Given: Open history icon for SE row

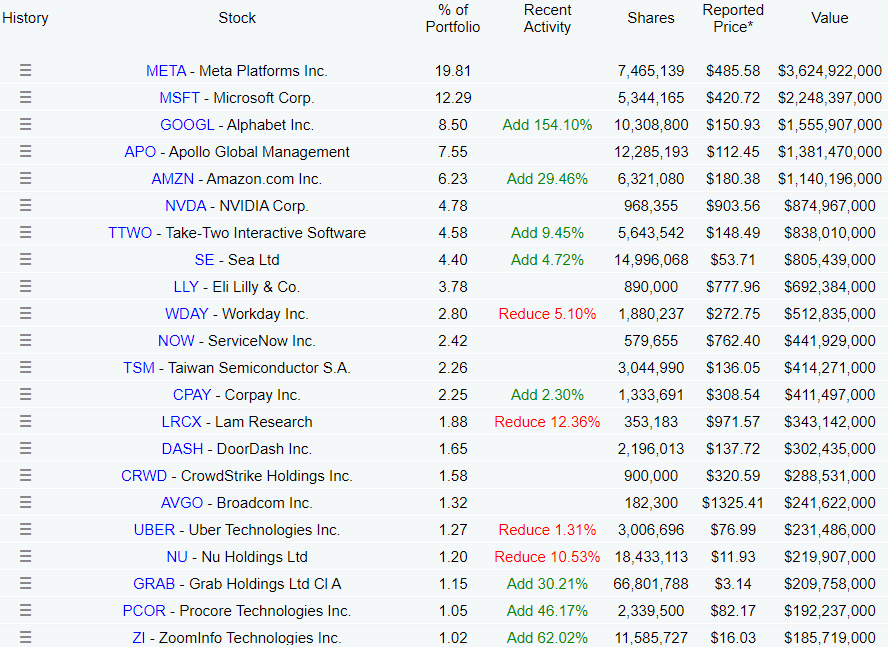Looking at the screenshot, I should pos(26,259).
